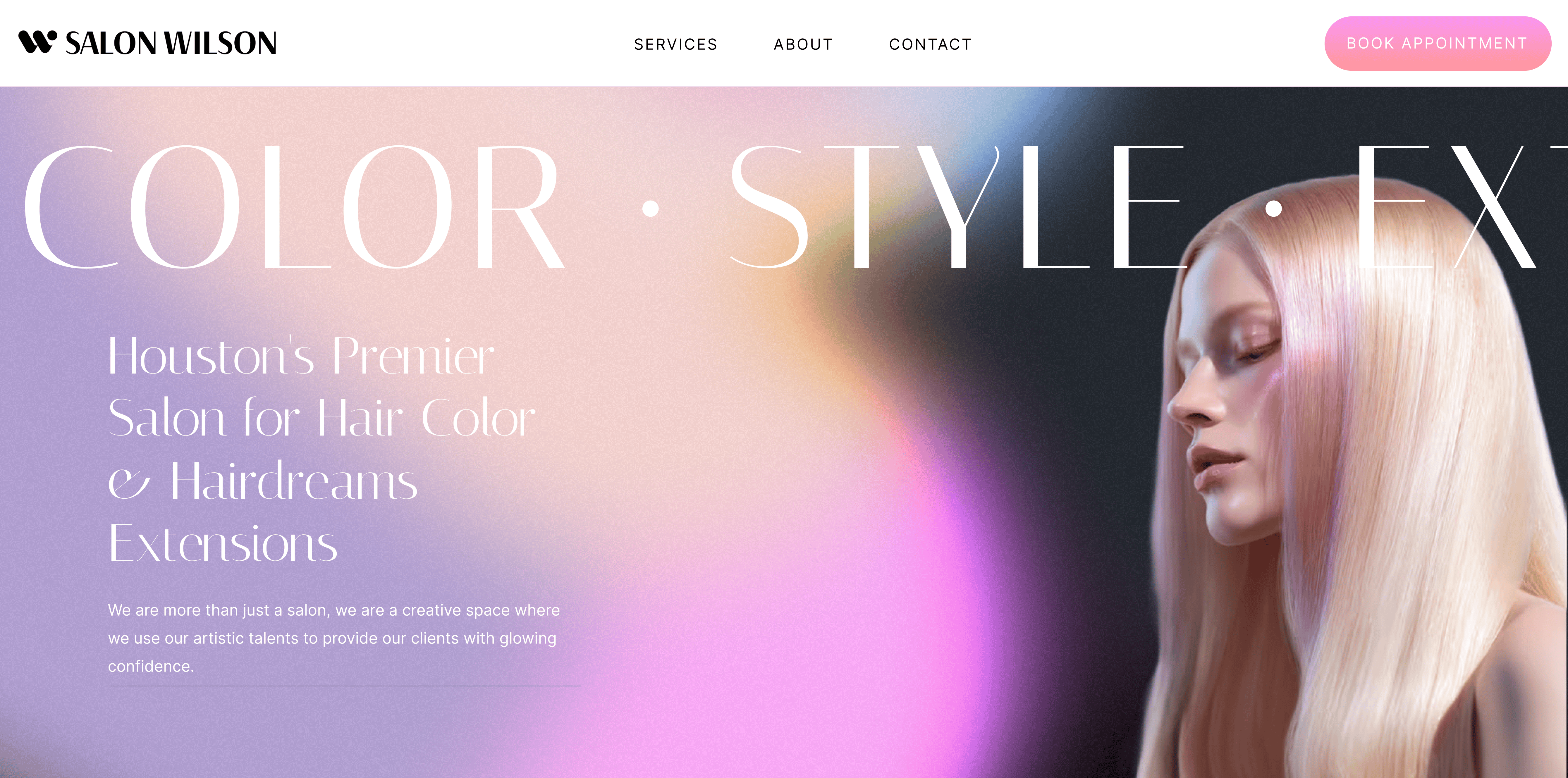Click the Book Appointment button
This screenshot has height=778, width=1568.
coord(1437,43)
